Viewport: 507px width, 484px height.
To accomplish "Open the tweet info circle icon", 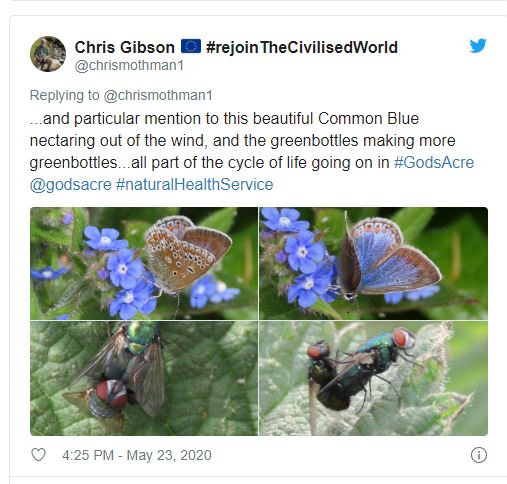I will (x=479, y=455).
